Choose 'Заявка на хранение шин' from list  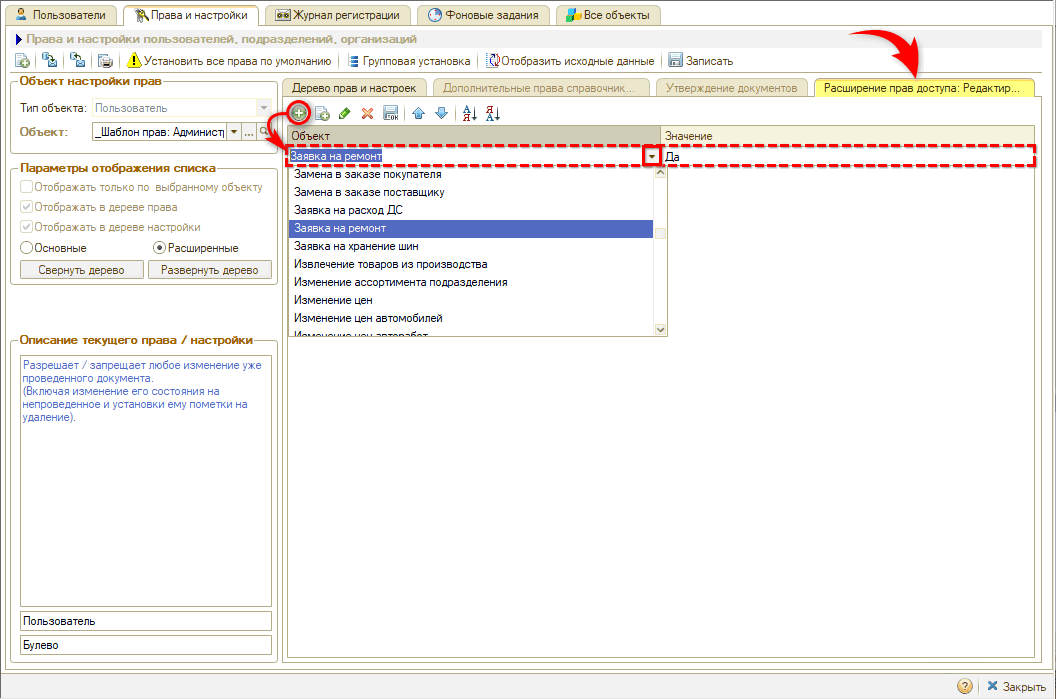point(356,246)
